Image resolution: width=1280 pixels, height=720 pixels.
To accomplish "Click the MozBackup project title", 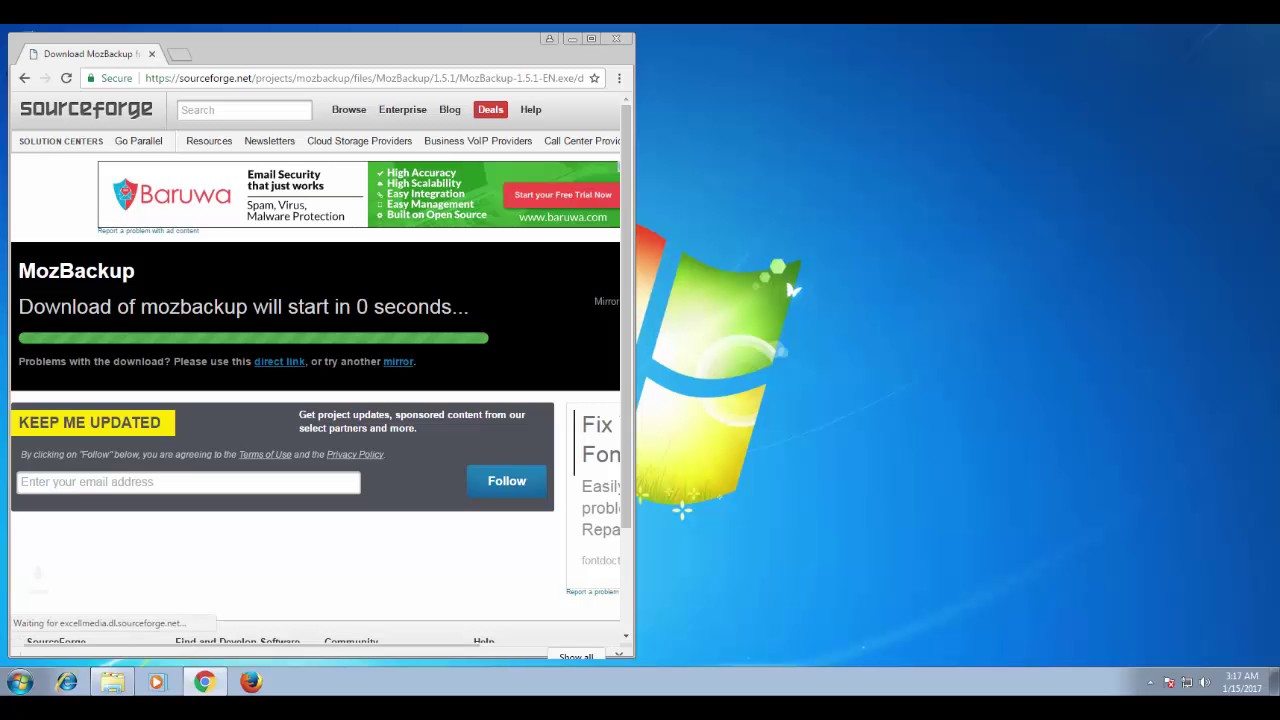I will point(76,271).
